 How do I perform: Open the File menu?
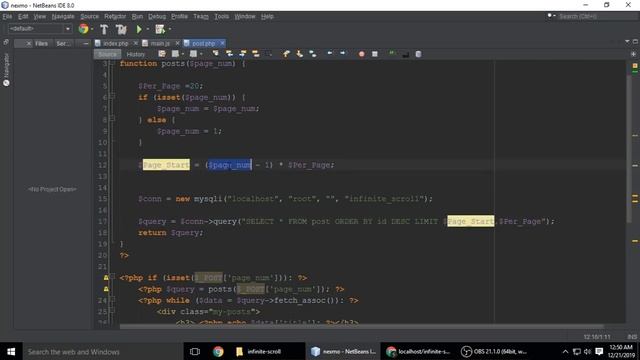(x=7, y=16)
